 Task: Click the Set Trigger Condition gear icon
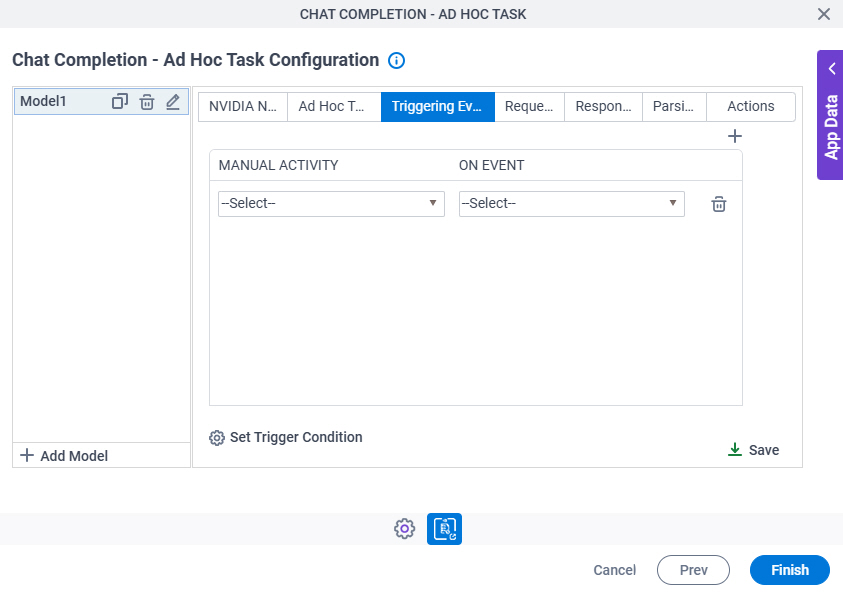tap(217, 438)
